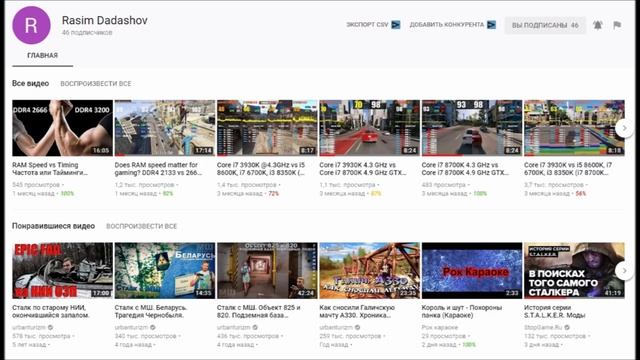This screenshot has height=360, width=640.
Task: Click the 29 просмотров text
Action: tap(444, 336)
